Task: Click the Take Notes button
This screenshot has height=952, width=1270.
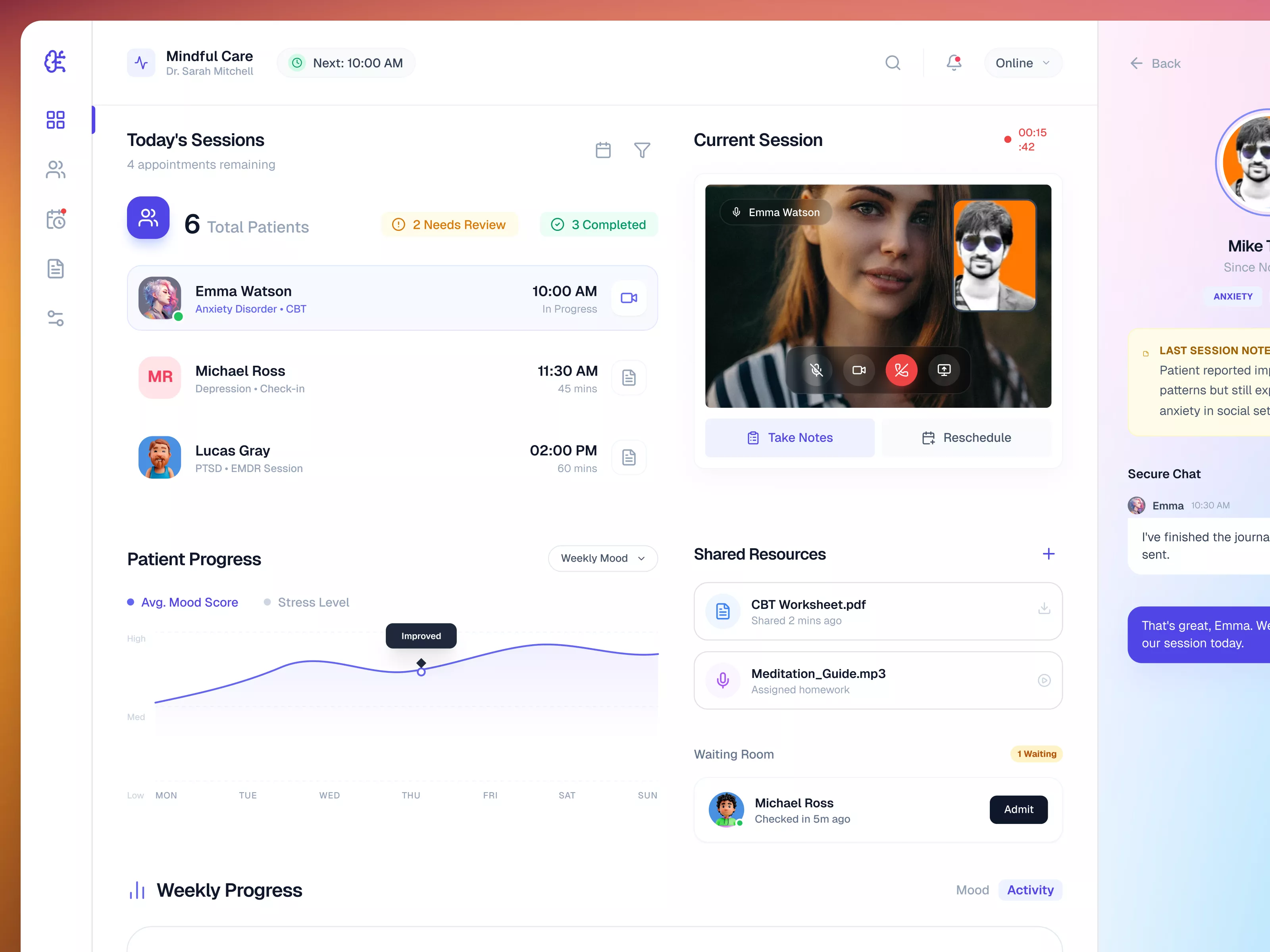Action: click(x=789, y=438)
